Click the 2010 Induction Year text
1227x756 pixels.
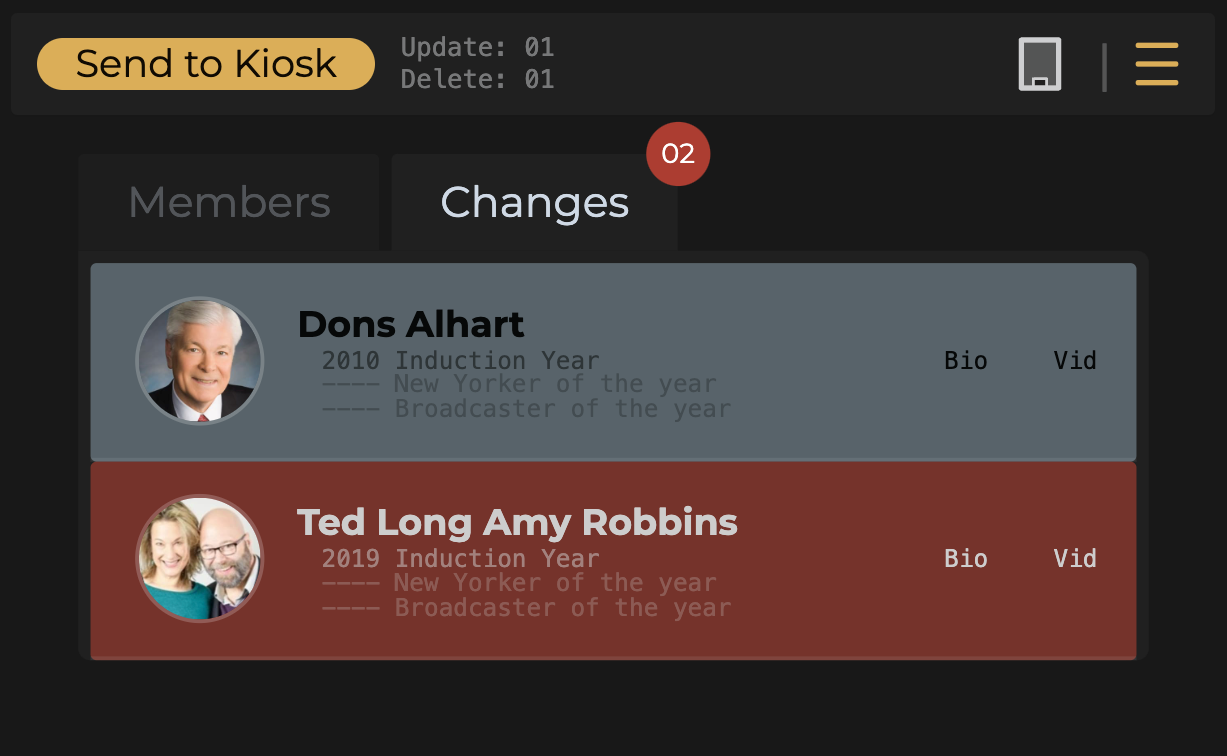click(460, 360)
